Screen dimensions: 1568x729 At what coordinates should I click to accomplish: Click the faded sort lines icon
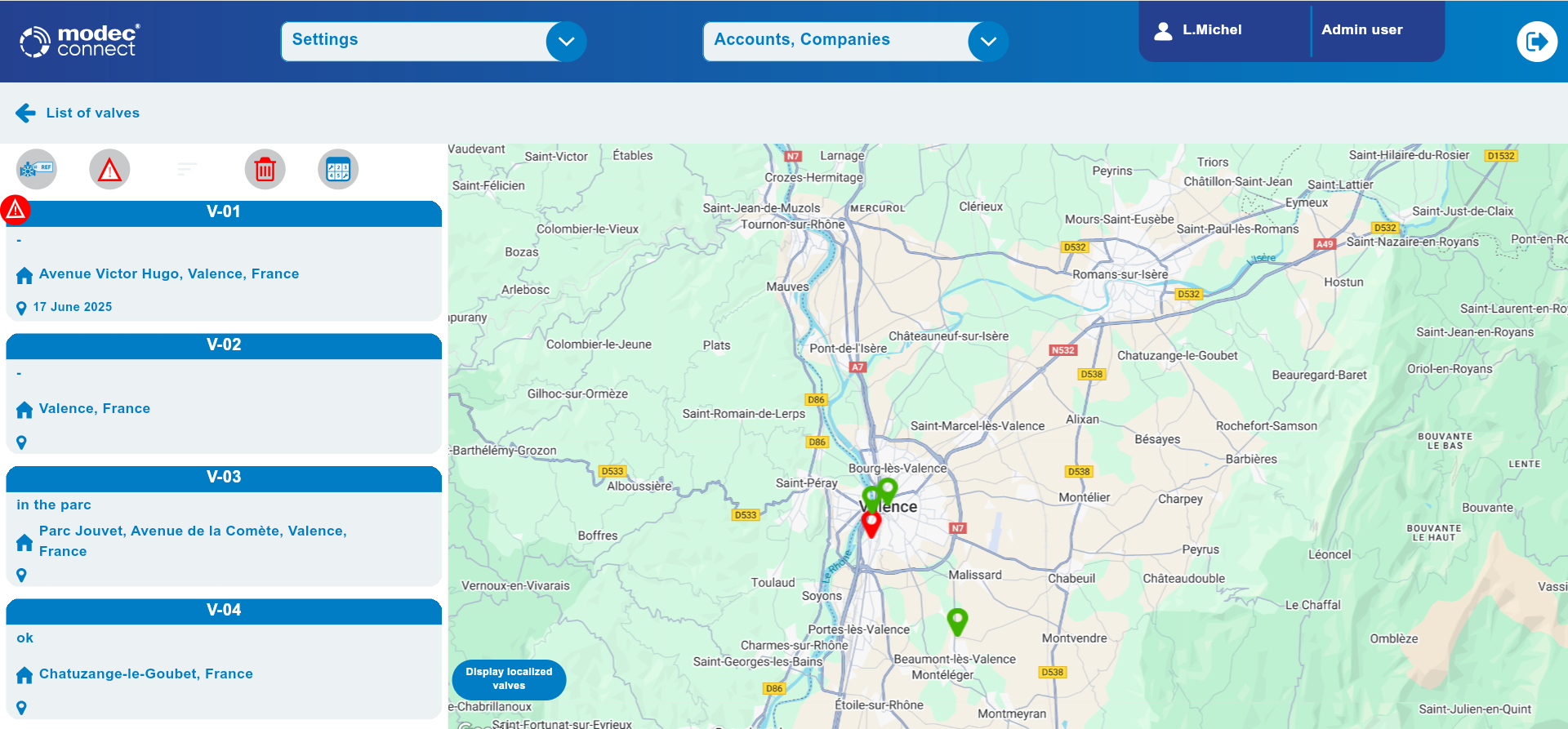tap(187, 169)
